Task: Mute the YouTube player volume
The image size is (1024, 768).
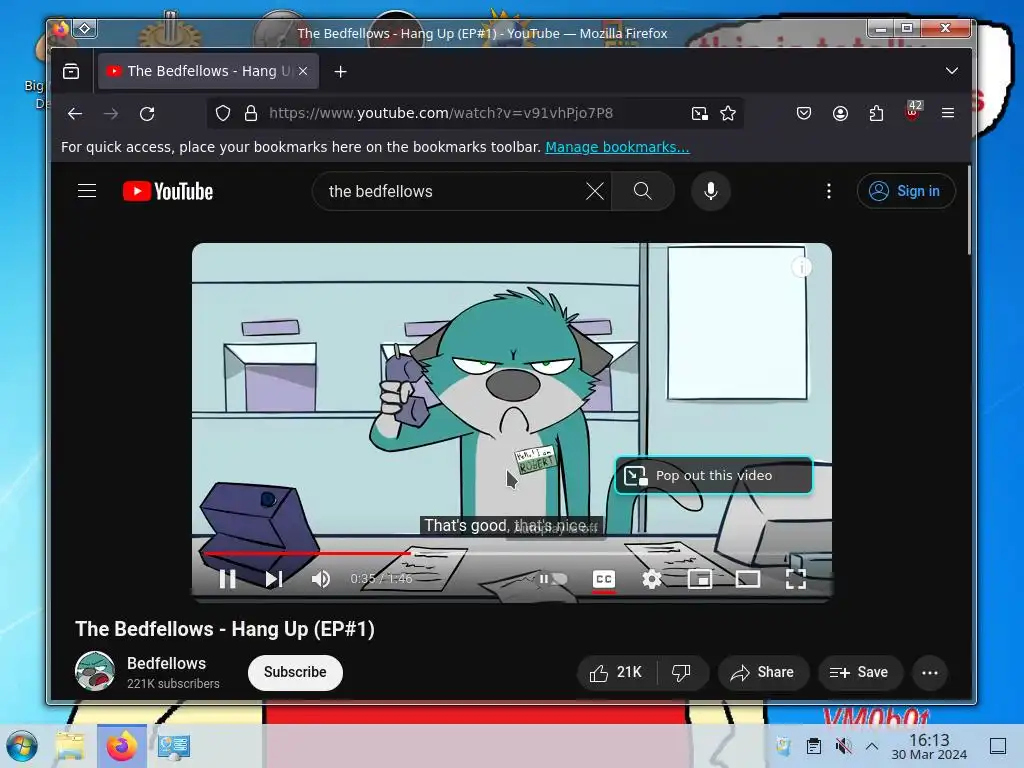Action: 321,579
